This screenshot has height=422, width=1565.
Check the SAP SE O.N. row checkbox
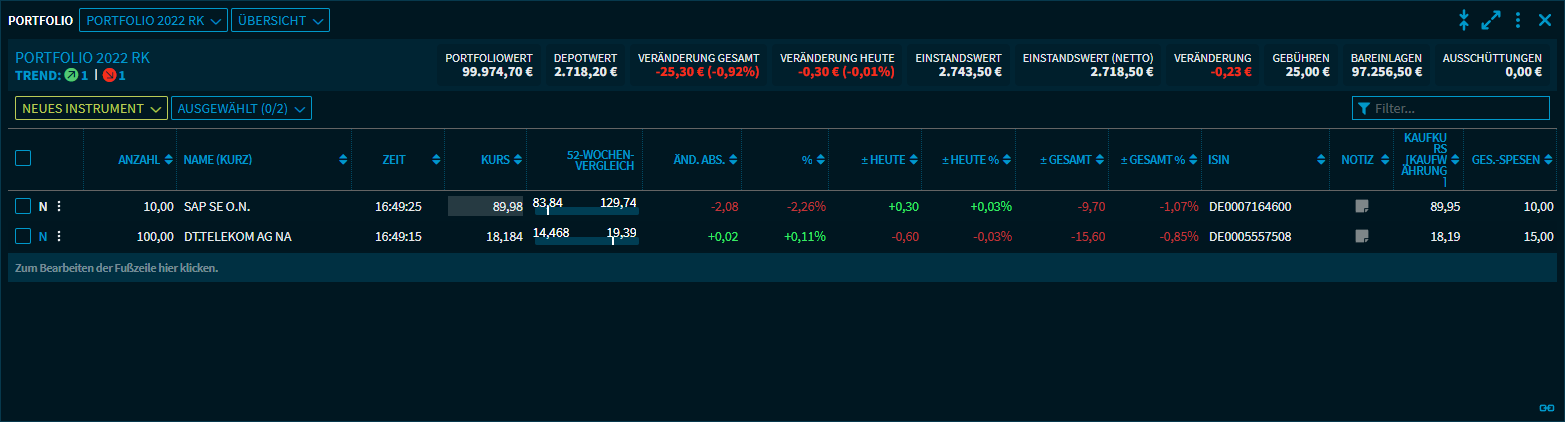[23, 207]
